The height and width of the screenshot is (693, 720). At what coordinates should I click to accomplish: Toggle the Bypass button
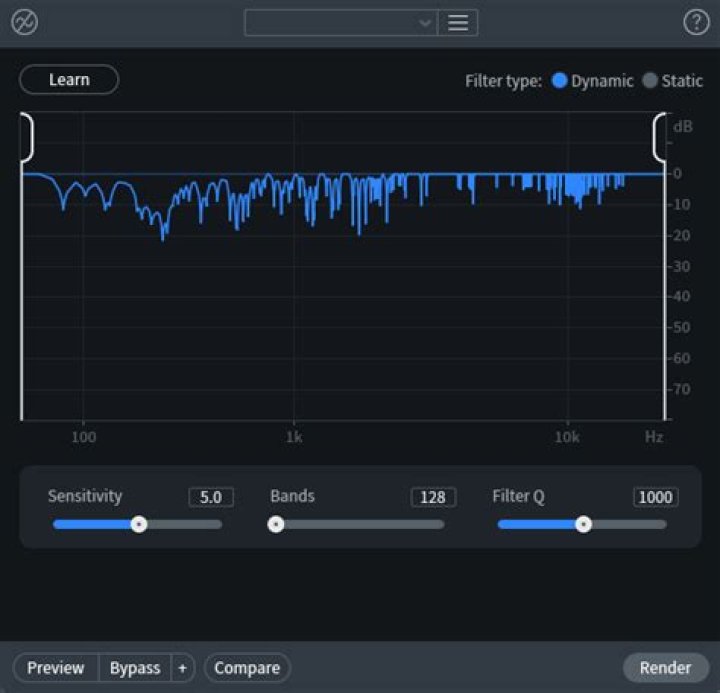pos(135,668)
